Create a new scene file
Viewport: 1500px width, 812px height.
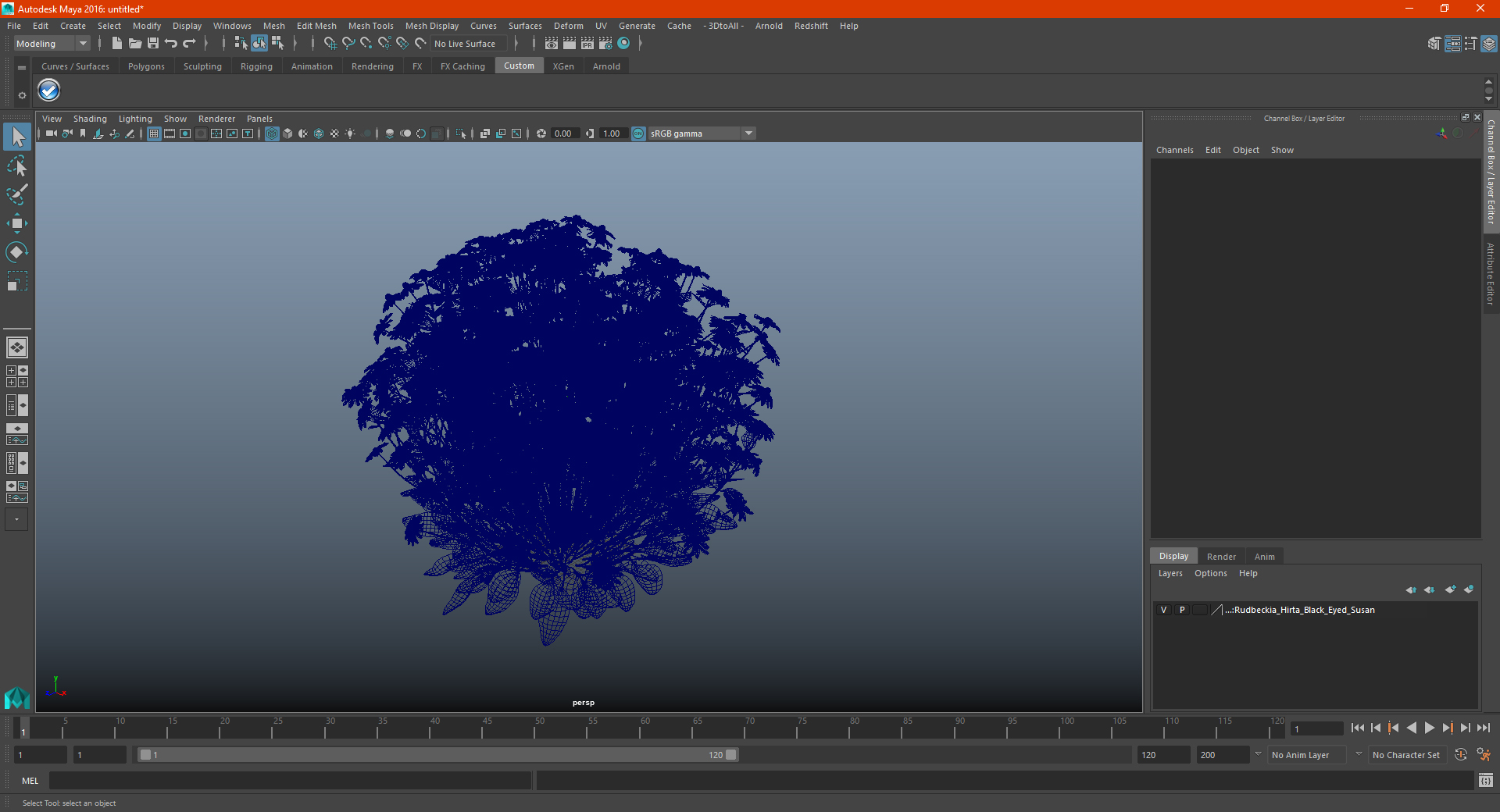click(116, 44)
